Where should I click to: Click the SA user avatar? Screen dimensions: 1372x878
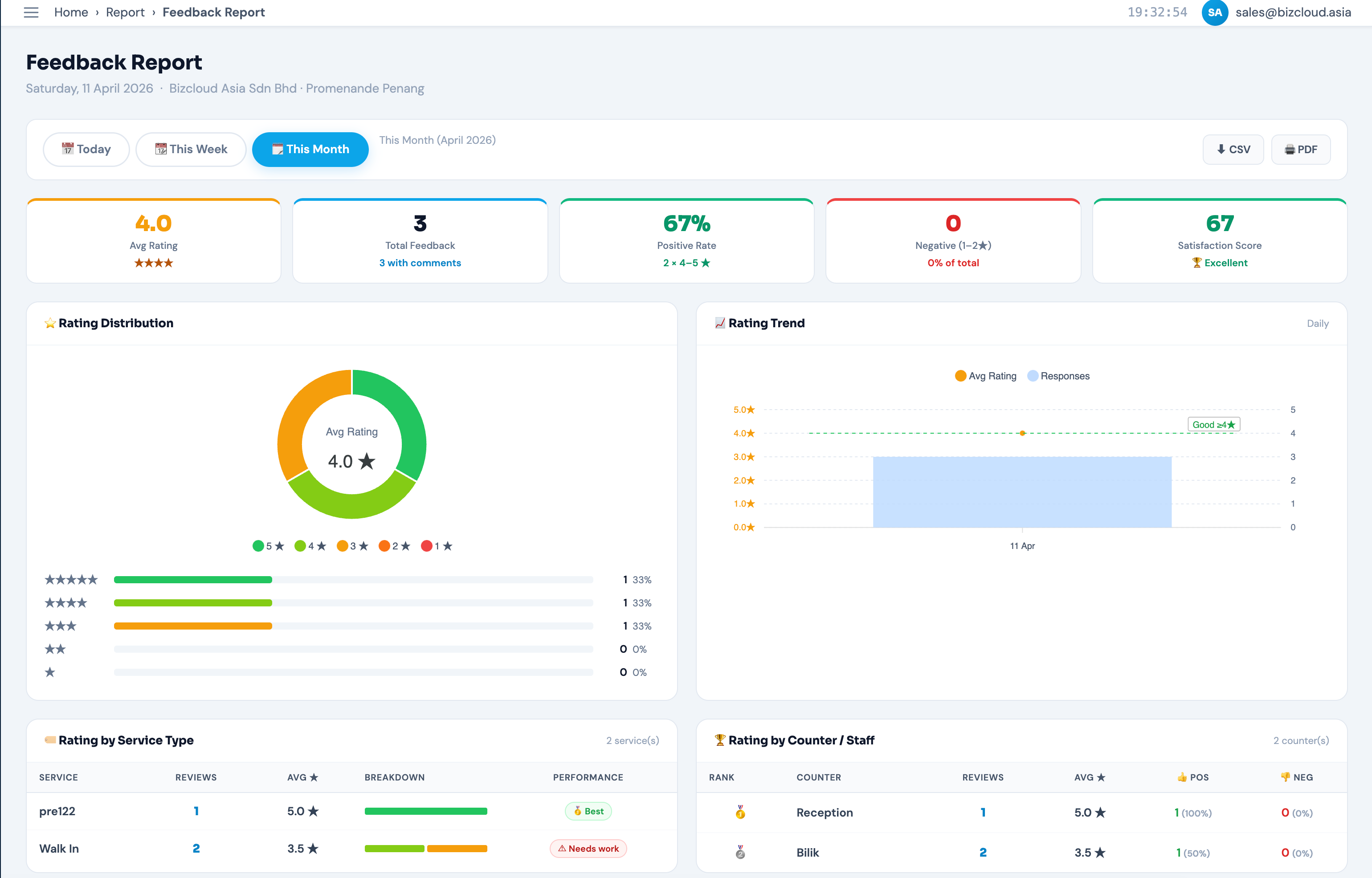point(1215,12)
